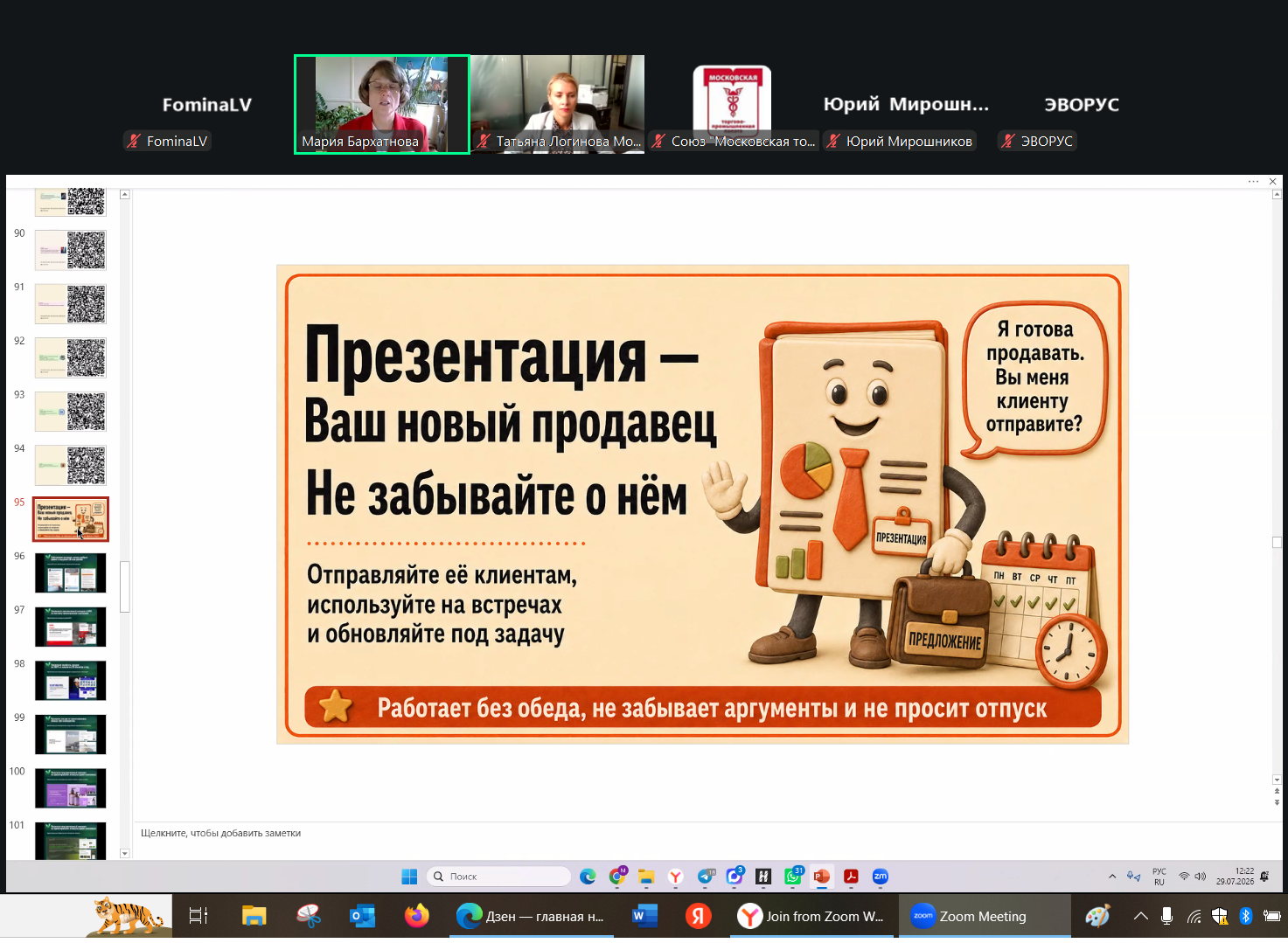Select slide 96 thumbnail
This screenshot has height=943, width=1288.
tap(71, 573)
